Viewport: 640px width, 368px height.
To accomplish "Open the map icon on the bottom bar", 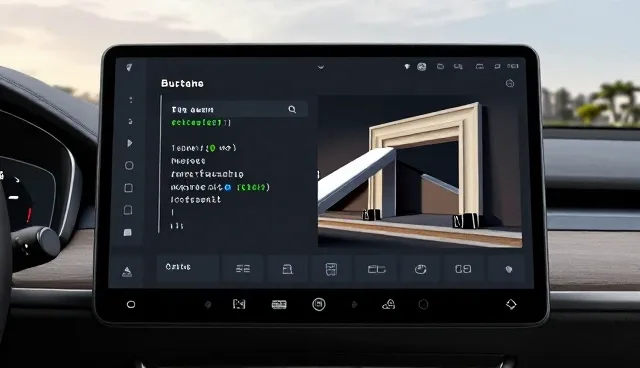I will [x=239, y=304].
